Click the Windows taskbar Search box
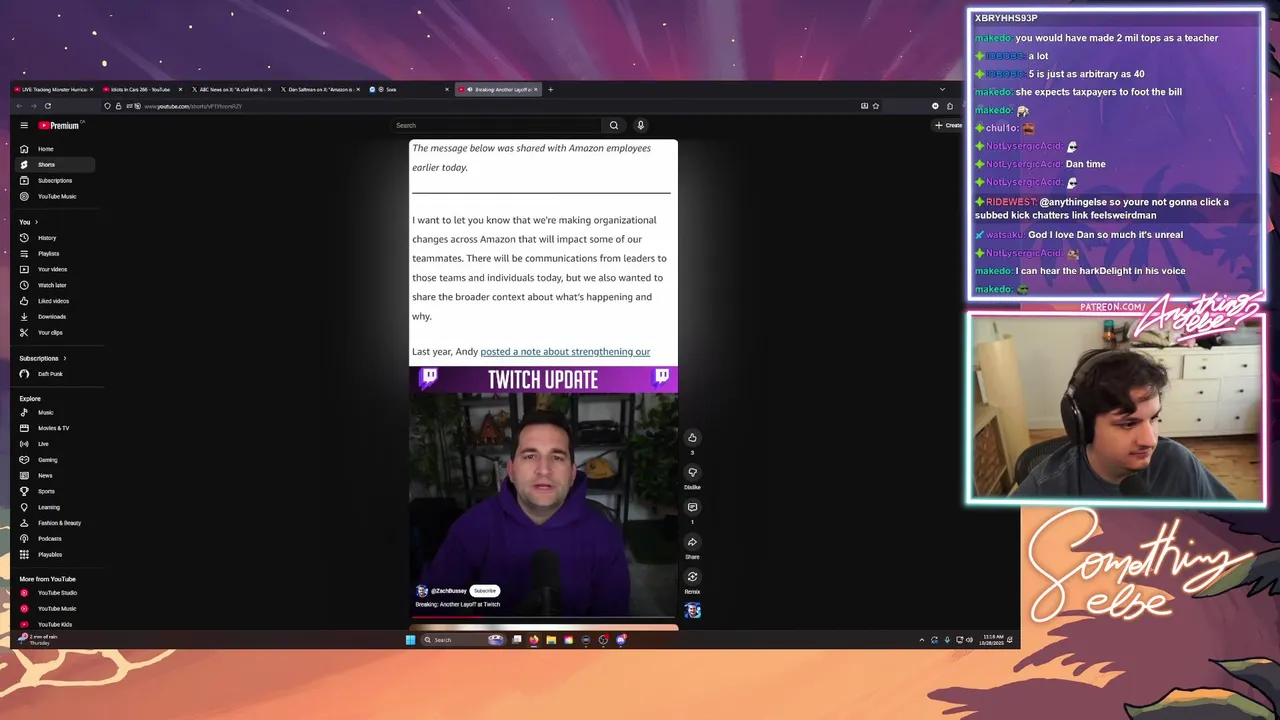Viewport: 1280px width, 720px height. click(463, 640)
